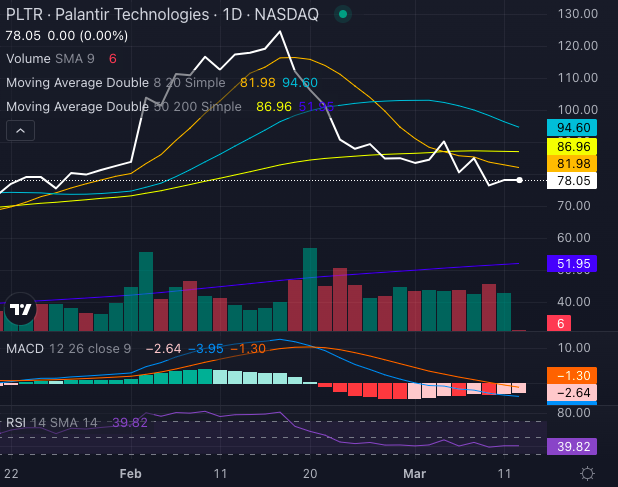Click the 78.05 current price label

point(574,180)
